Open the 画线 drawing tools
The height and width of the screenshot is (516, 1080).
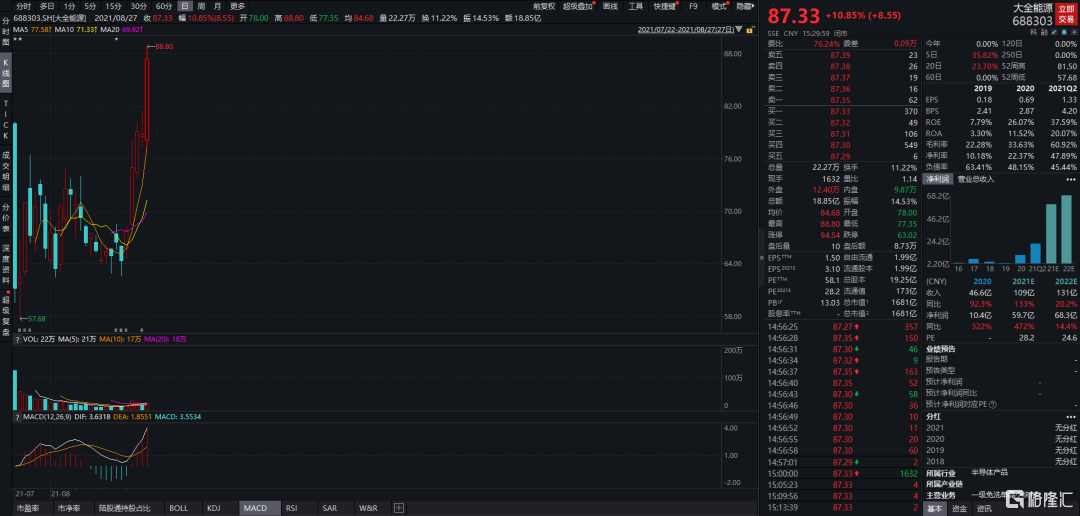pyautogui.click(x=610, y=6)
